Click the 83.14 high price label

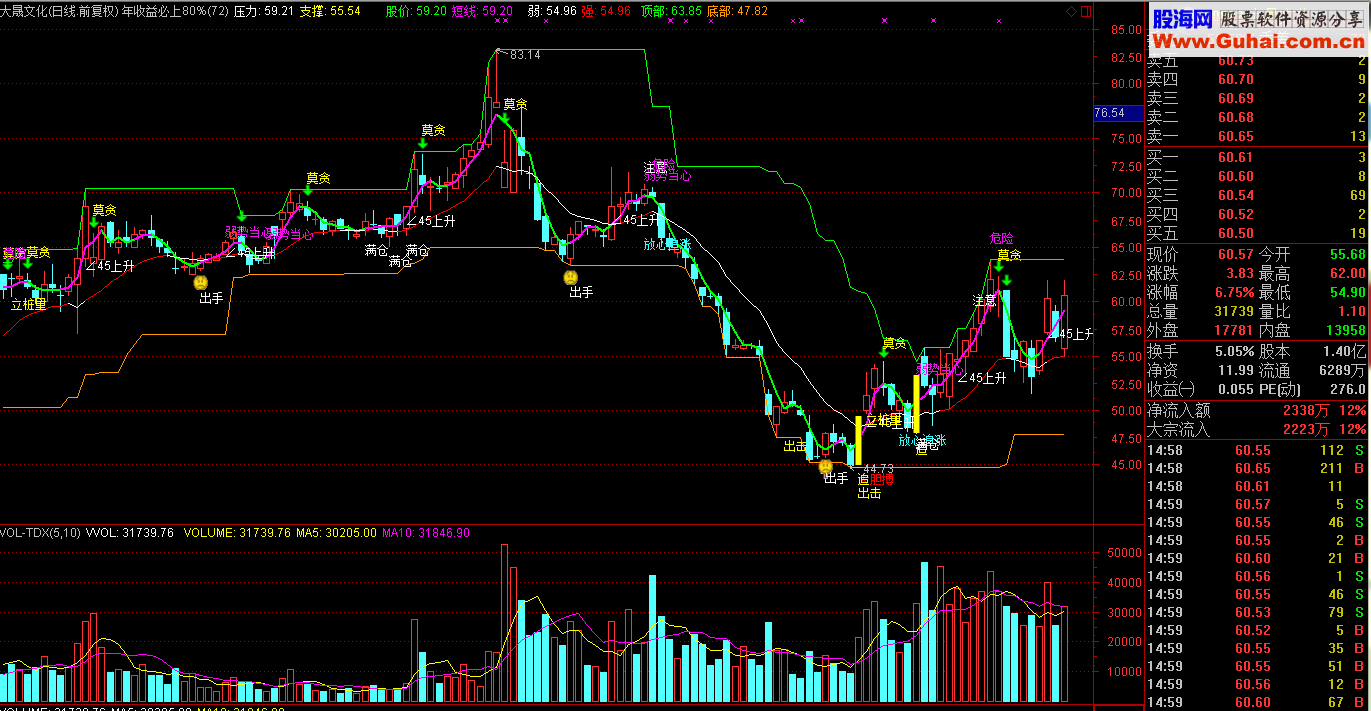(525, 54)
